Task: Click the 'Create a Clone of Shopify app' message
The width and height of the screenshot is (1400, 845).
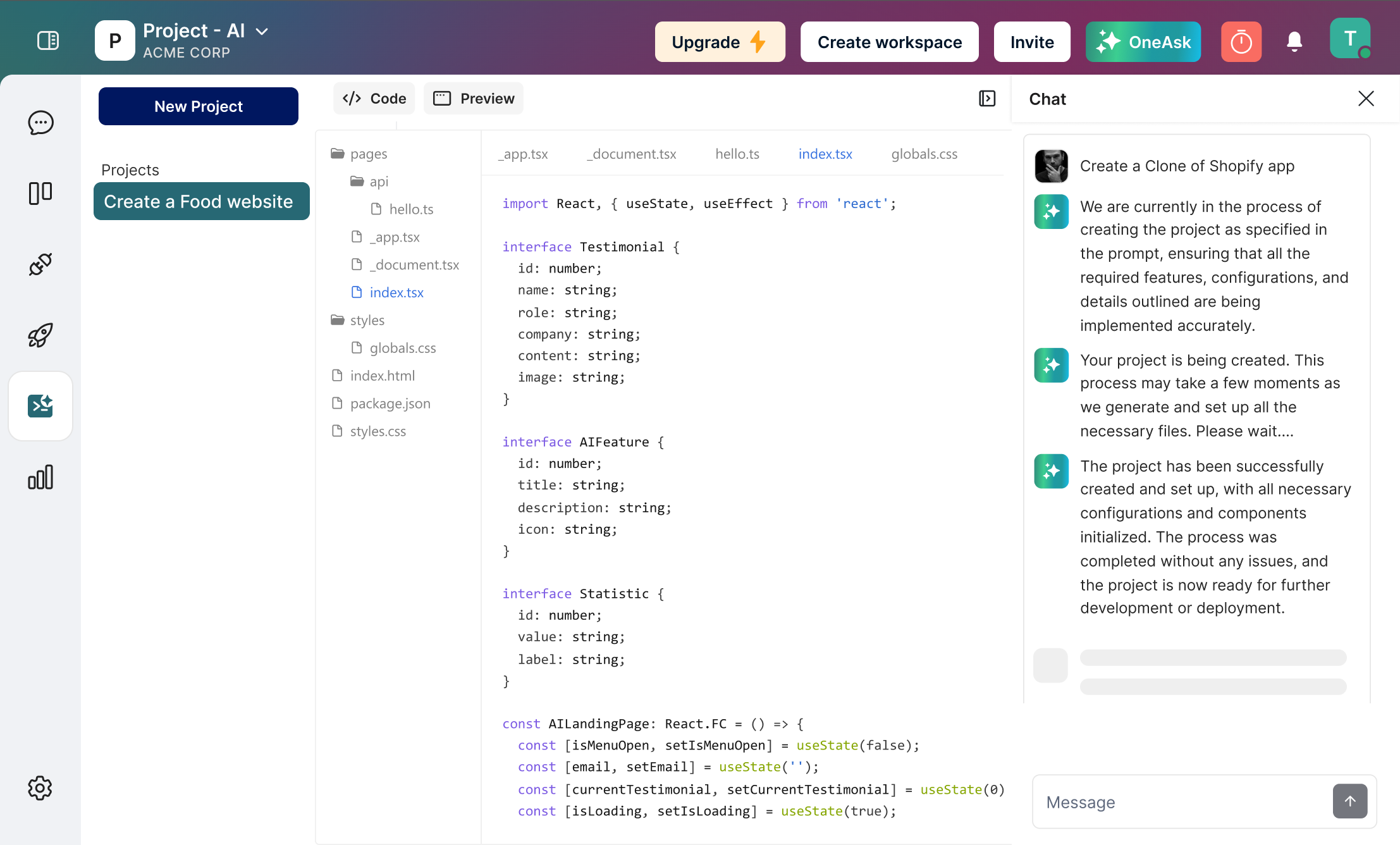Action: [x=1187, y=166]
